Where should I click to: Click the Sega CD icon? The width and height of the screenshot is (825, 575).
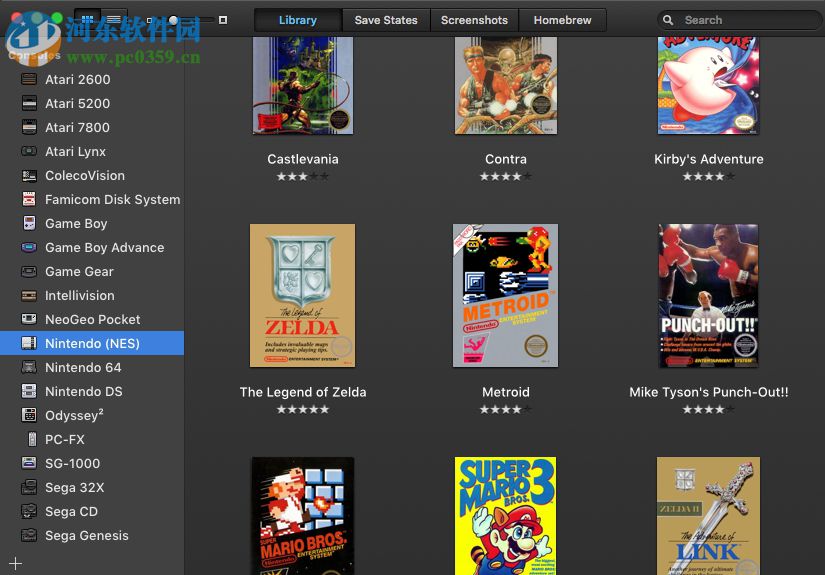click(x=29, y=511)
